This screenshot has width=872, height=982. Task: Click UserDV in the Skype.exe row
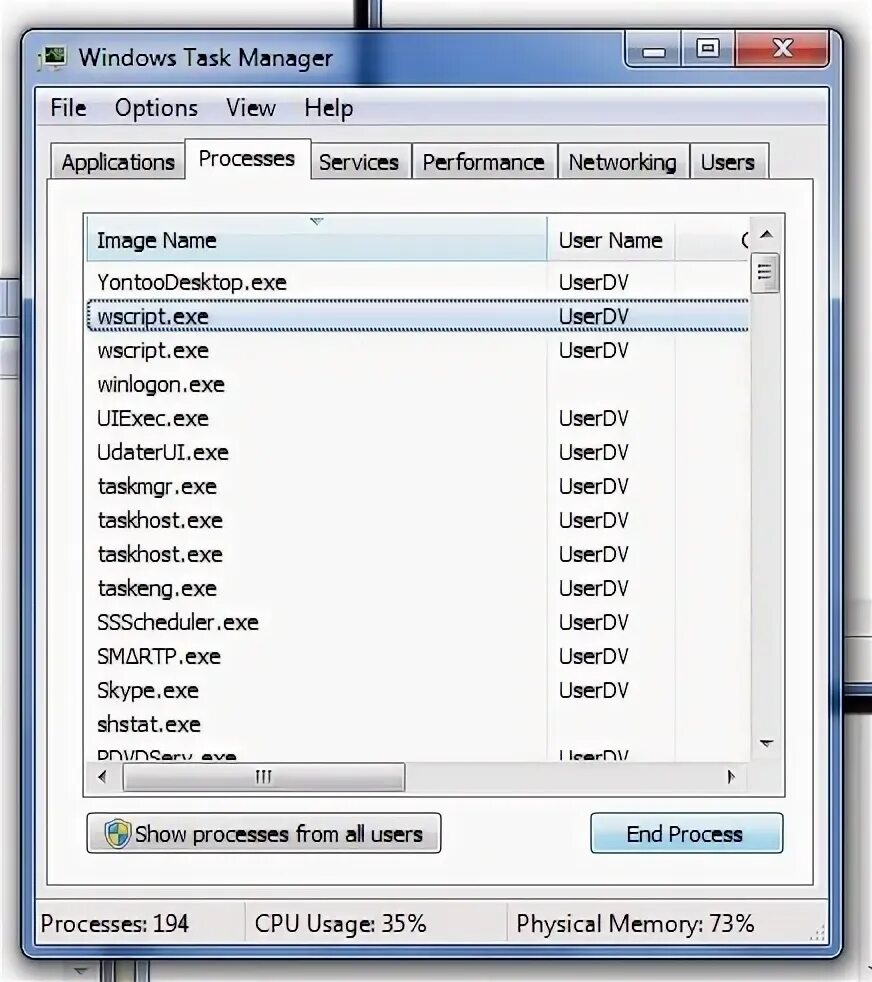point(594,690)
